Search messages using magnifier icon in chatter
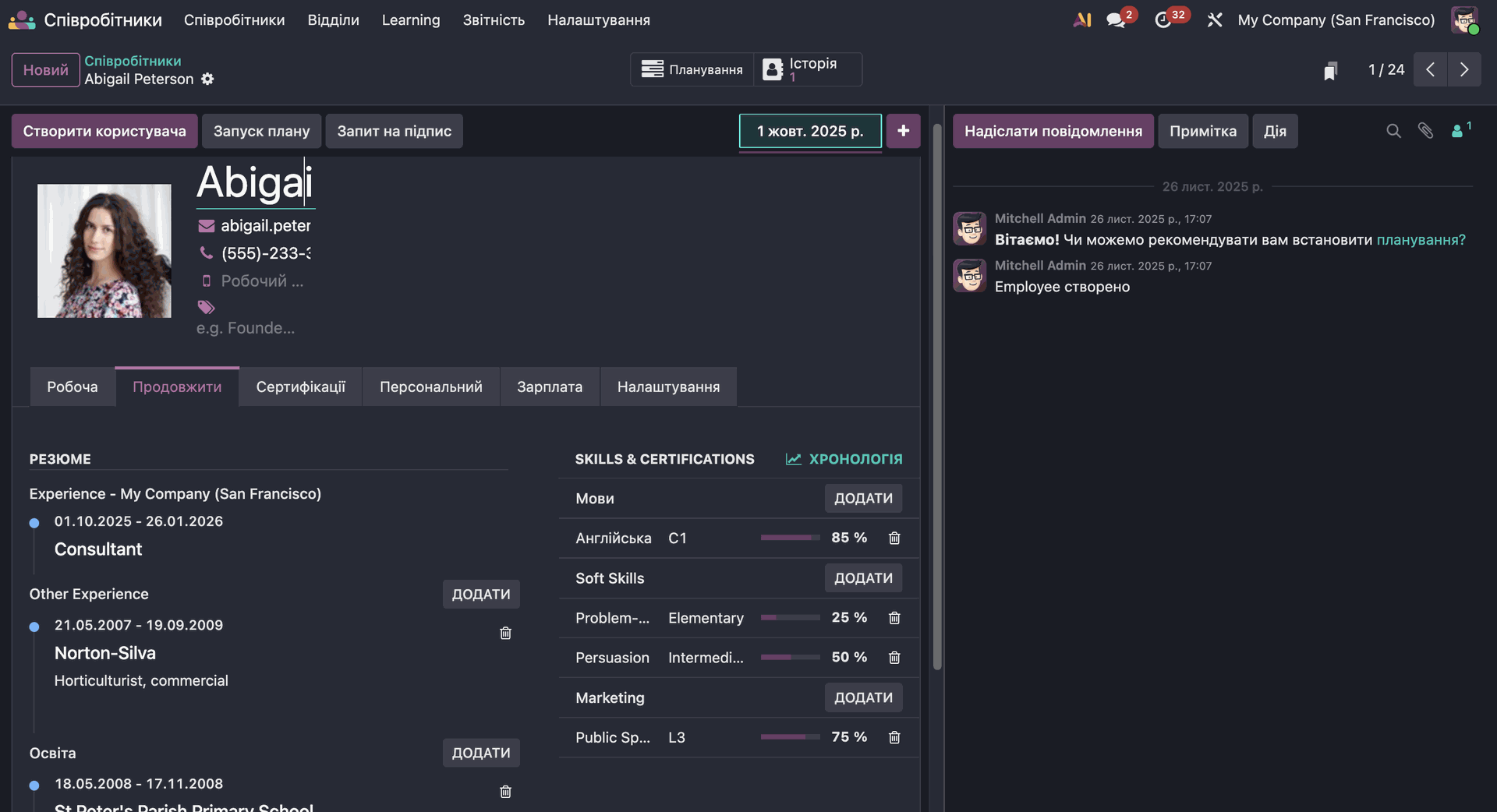The width and height of the screenshot is (1497, 812). pyautogui.click(x=1393, y=131)
